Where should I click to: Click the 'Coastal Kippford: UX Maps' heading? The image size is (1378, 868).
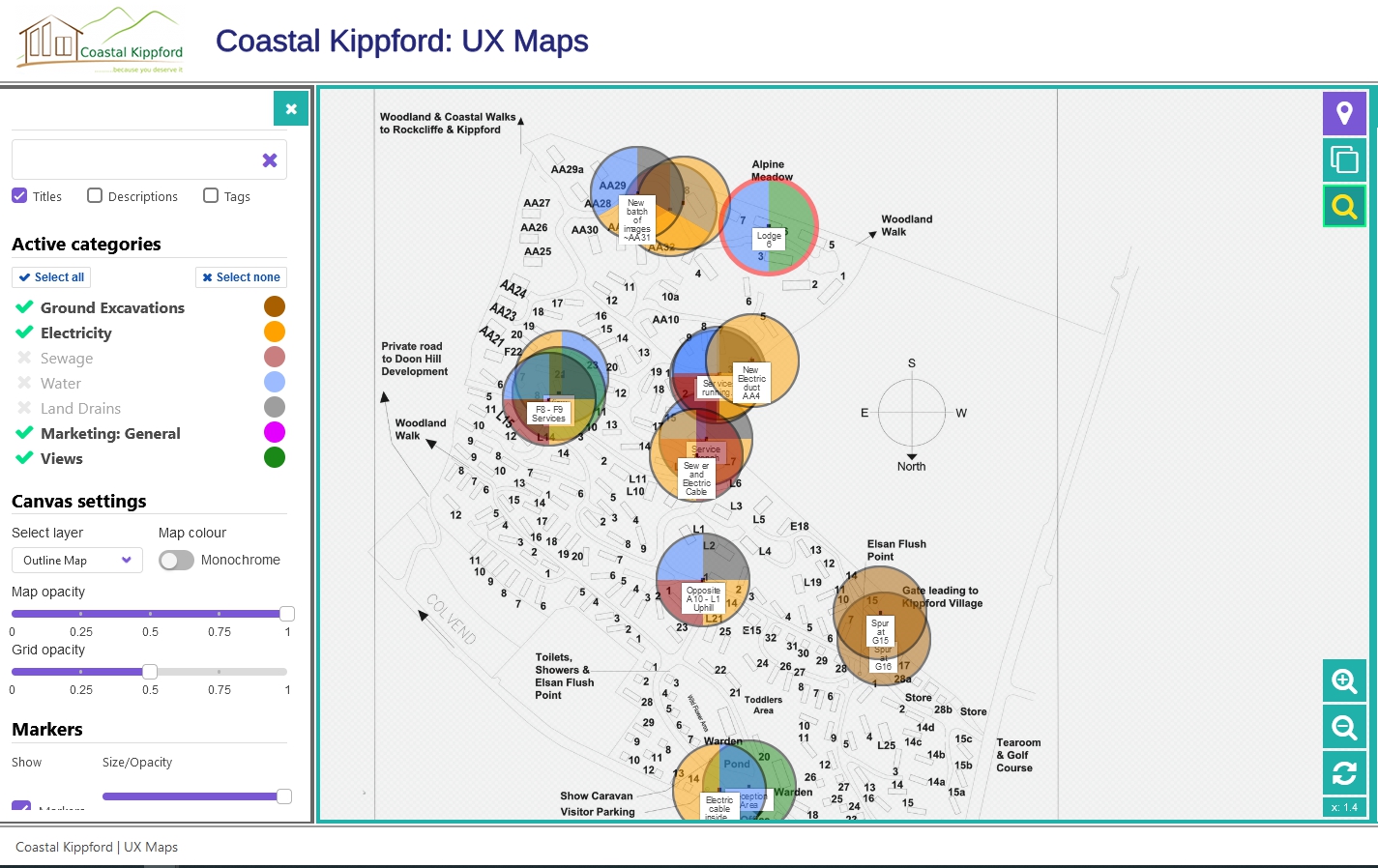coord(402,41)
